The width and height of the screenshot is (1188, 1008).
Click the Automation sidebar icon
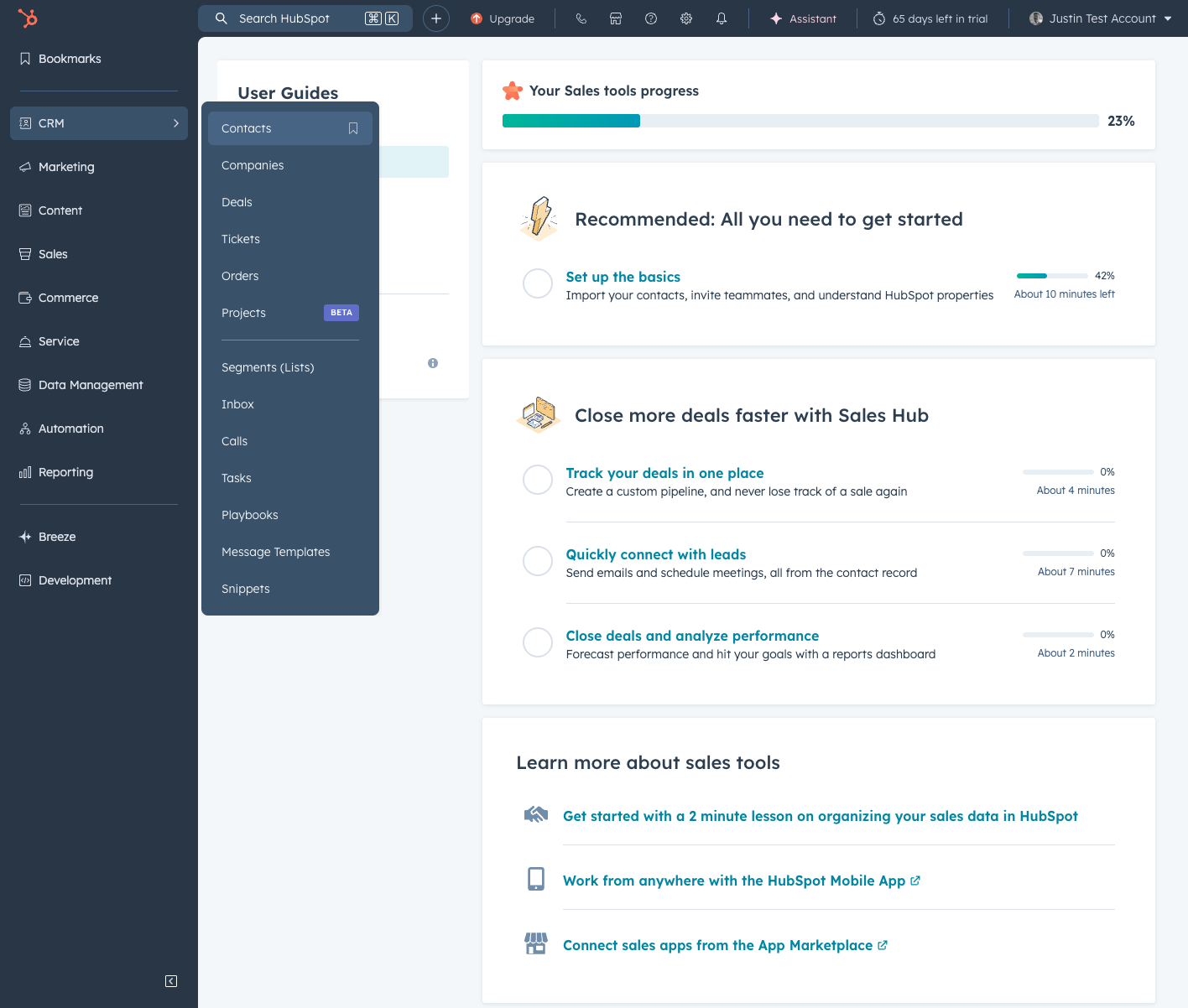point(25,429)
